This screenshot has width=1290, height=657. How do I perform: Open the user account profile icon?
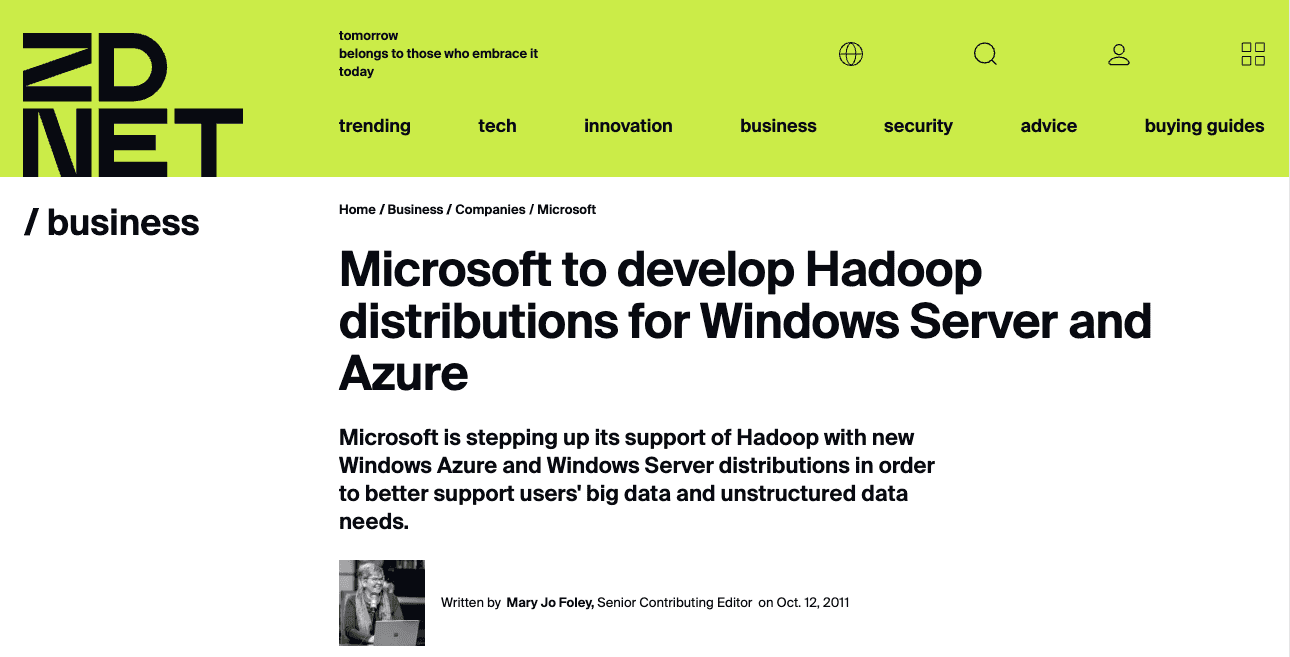1119,54
